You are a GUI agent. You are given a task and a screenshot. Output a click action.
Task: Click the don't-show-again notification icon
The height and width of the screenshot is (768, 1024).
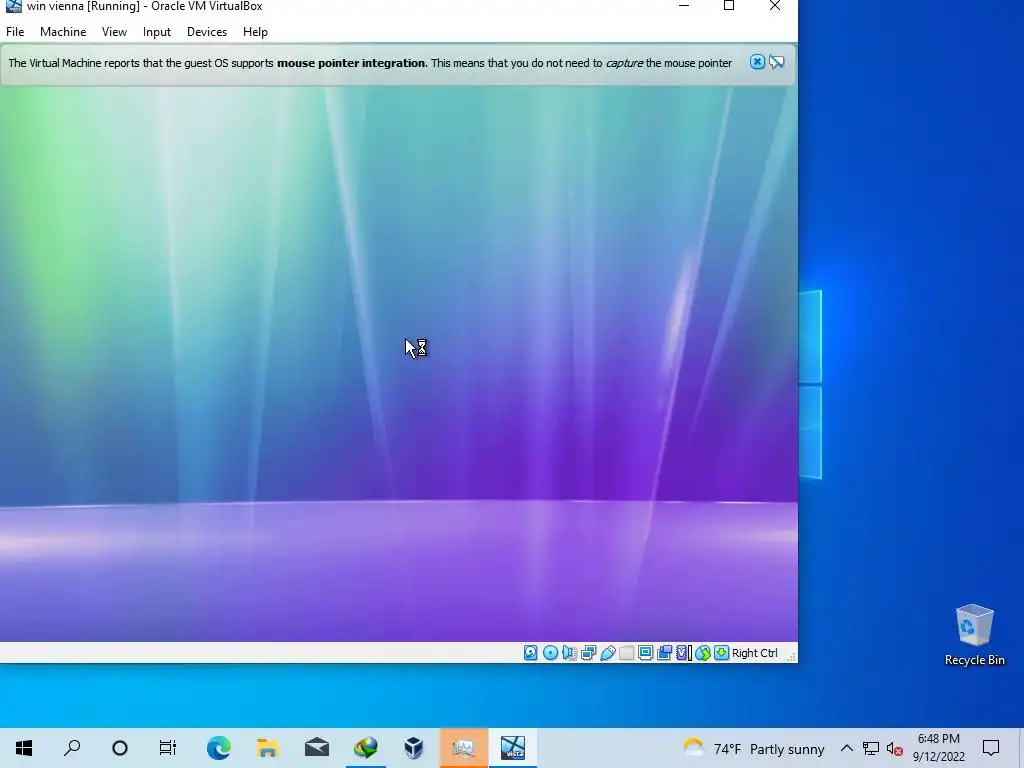click(776, 62)
